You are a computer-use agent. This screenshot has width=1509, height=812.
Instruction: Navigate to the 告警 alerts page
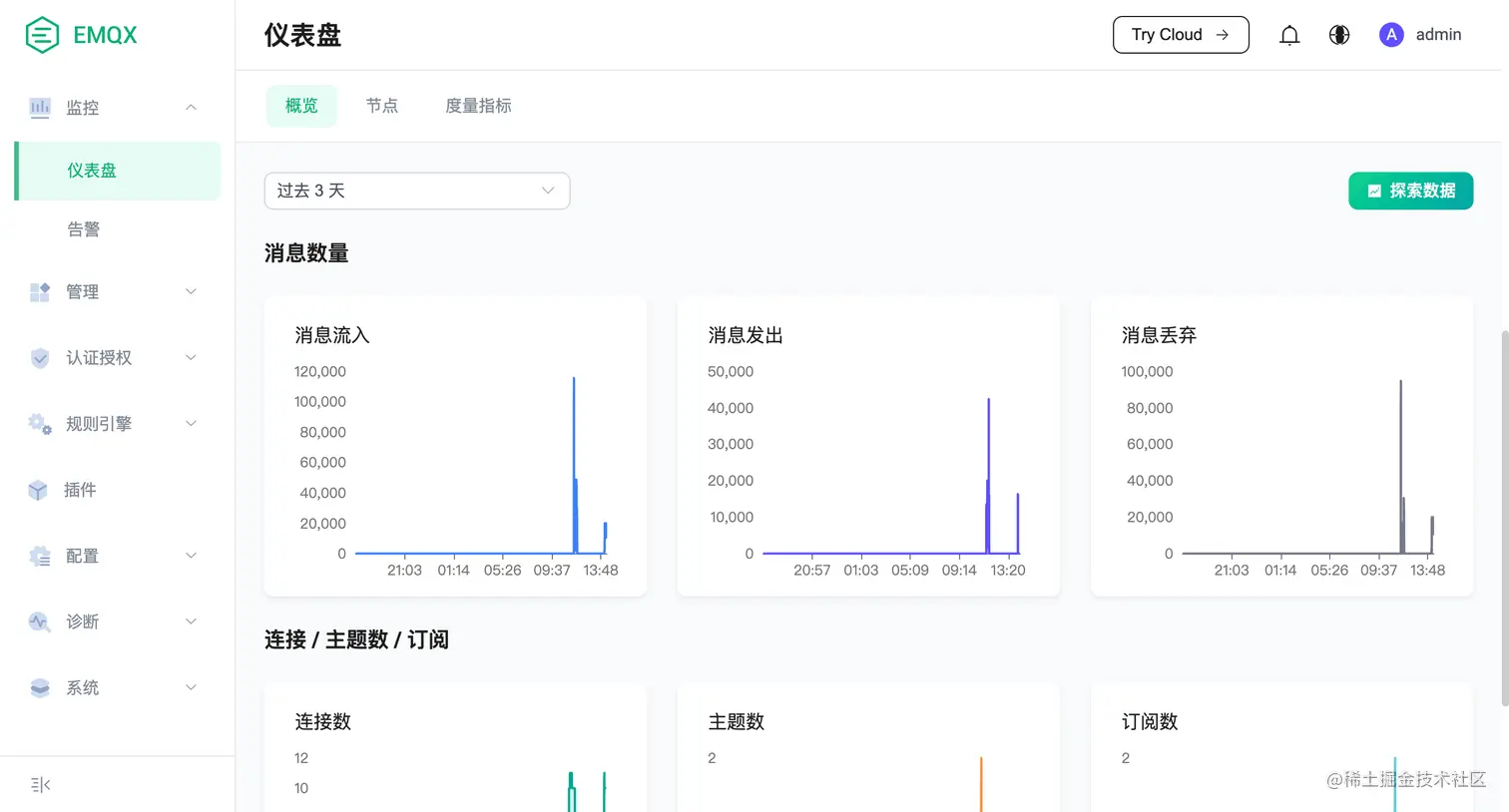tap(84, 228)
